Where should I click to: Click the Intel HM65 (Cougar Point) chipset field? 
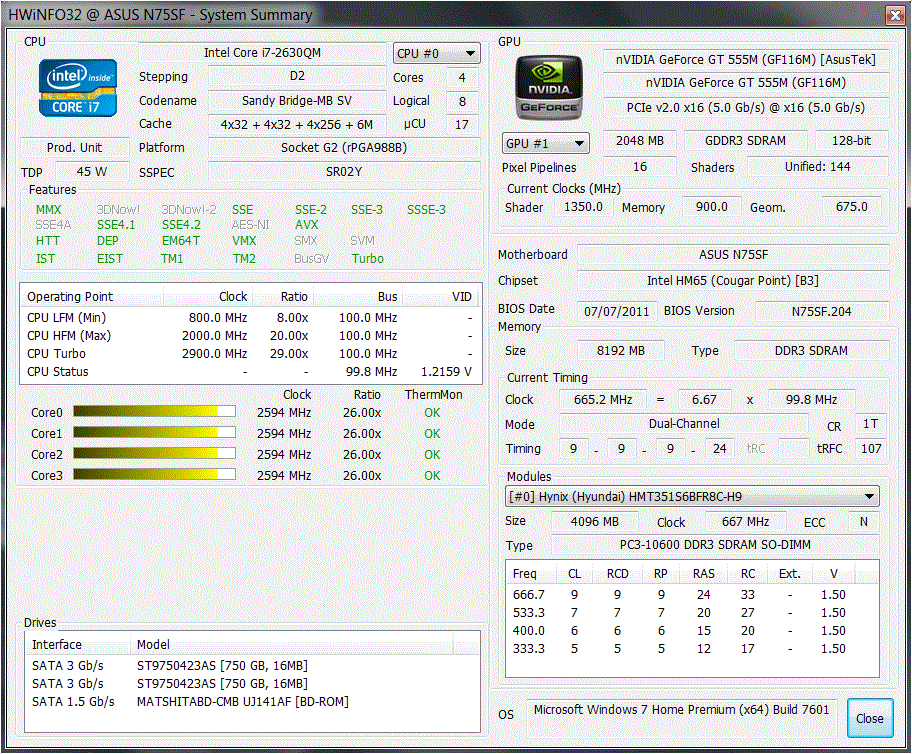(733, 281)
